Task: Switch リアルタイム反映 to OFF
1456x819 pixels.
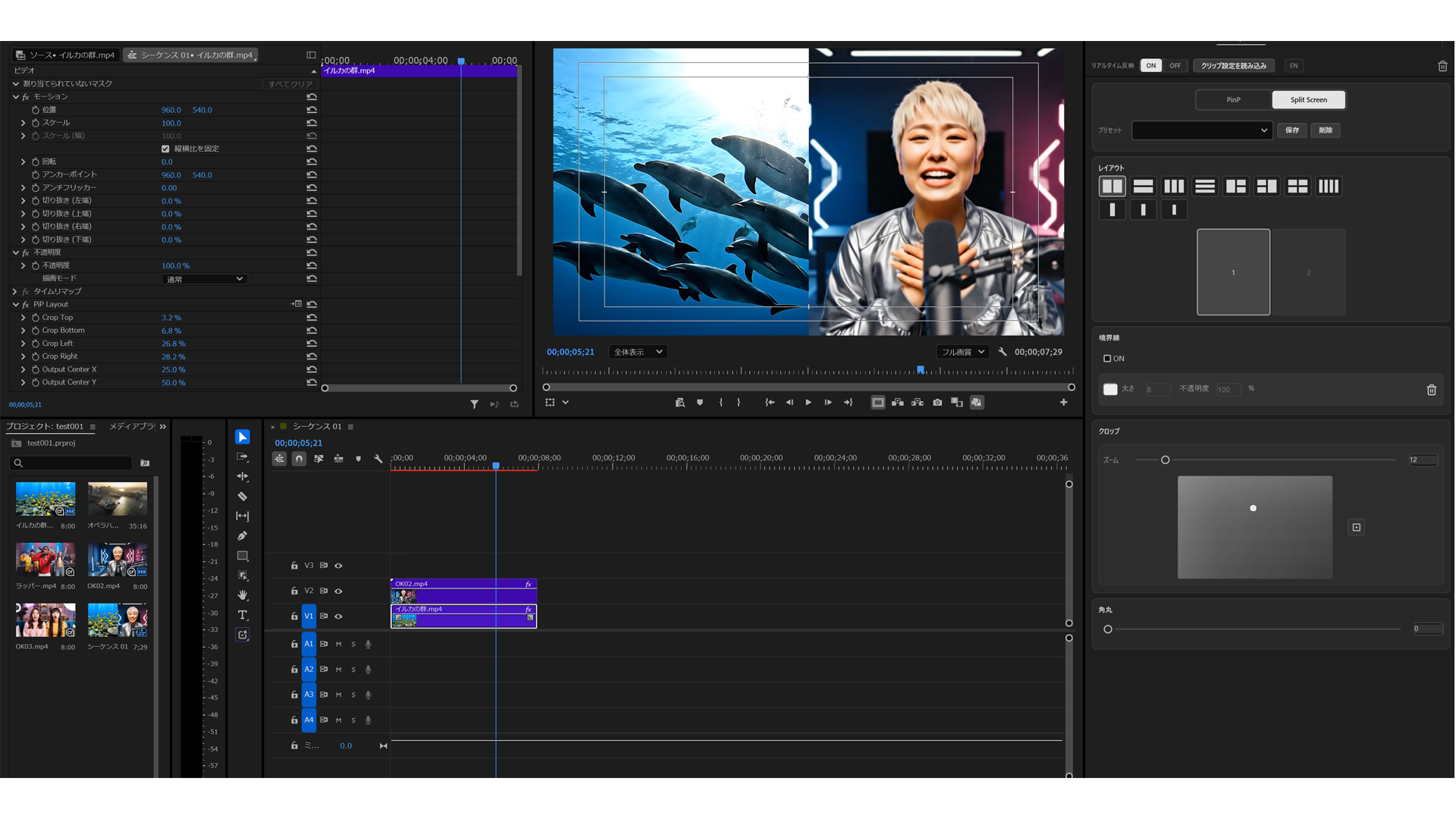Action: click(x=1175, y=66)
